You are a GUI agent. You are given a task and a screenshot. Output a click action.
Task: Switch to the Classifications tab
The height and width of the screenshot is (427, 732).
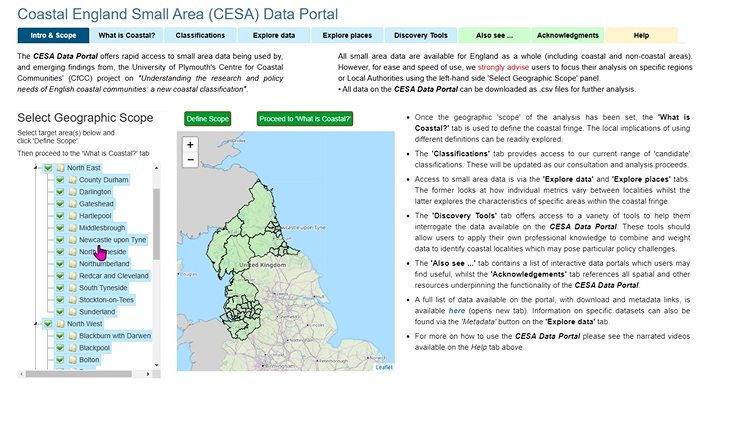(200, 35)
